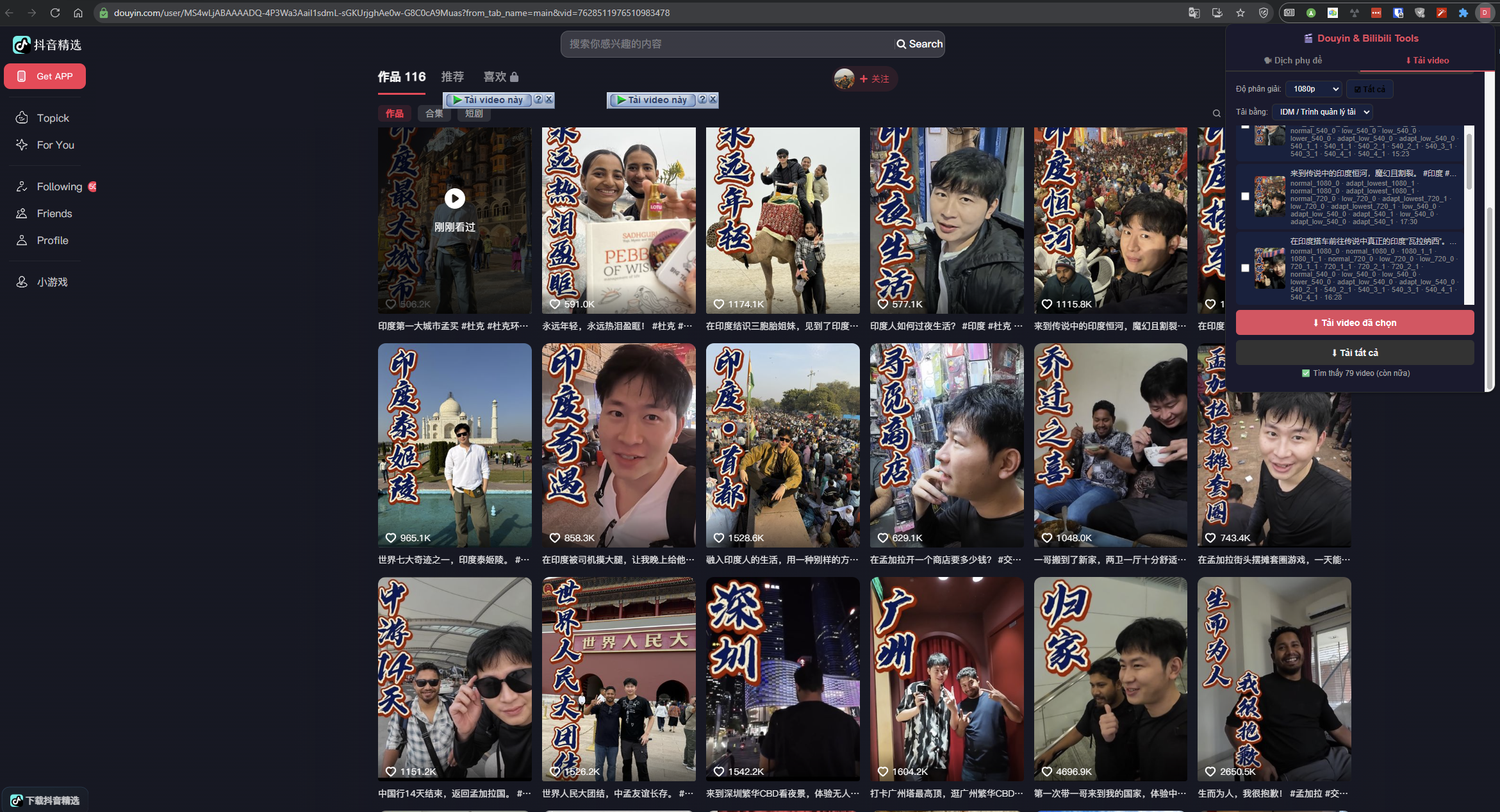Screen dimensions: 1500x812
Task: Toggle the 'Tất cả' select-all checkbox button
Action: click(x=1369, y=89)
